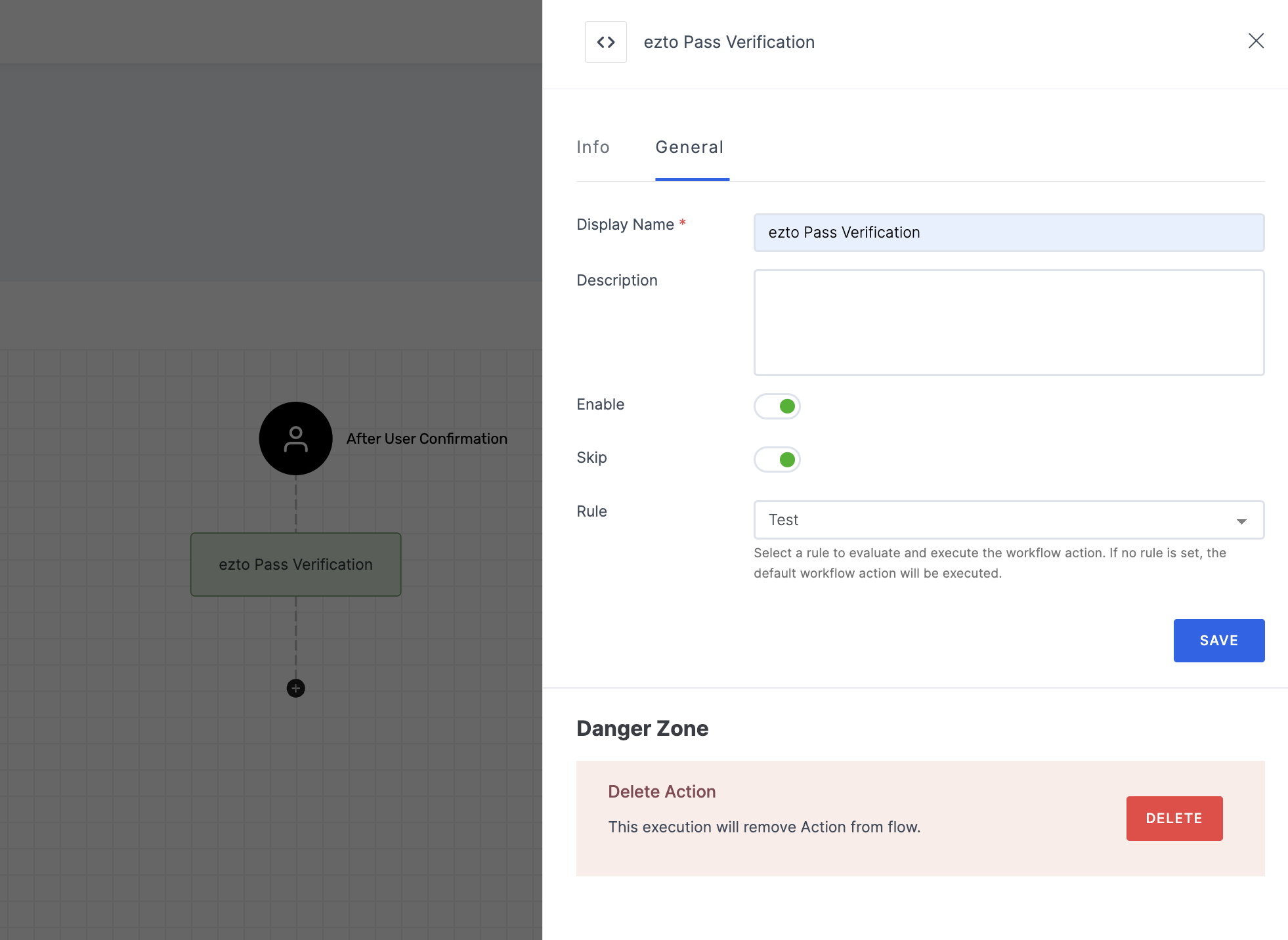The width and height of the screenshot is (1288, 940).
Task: Click the Rule label text
Action: point(591,511)
